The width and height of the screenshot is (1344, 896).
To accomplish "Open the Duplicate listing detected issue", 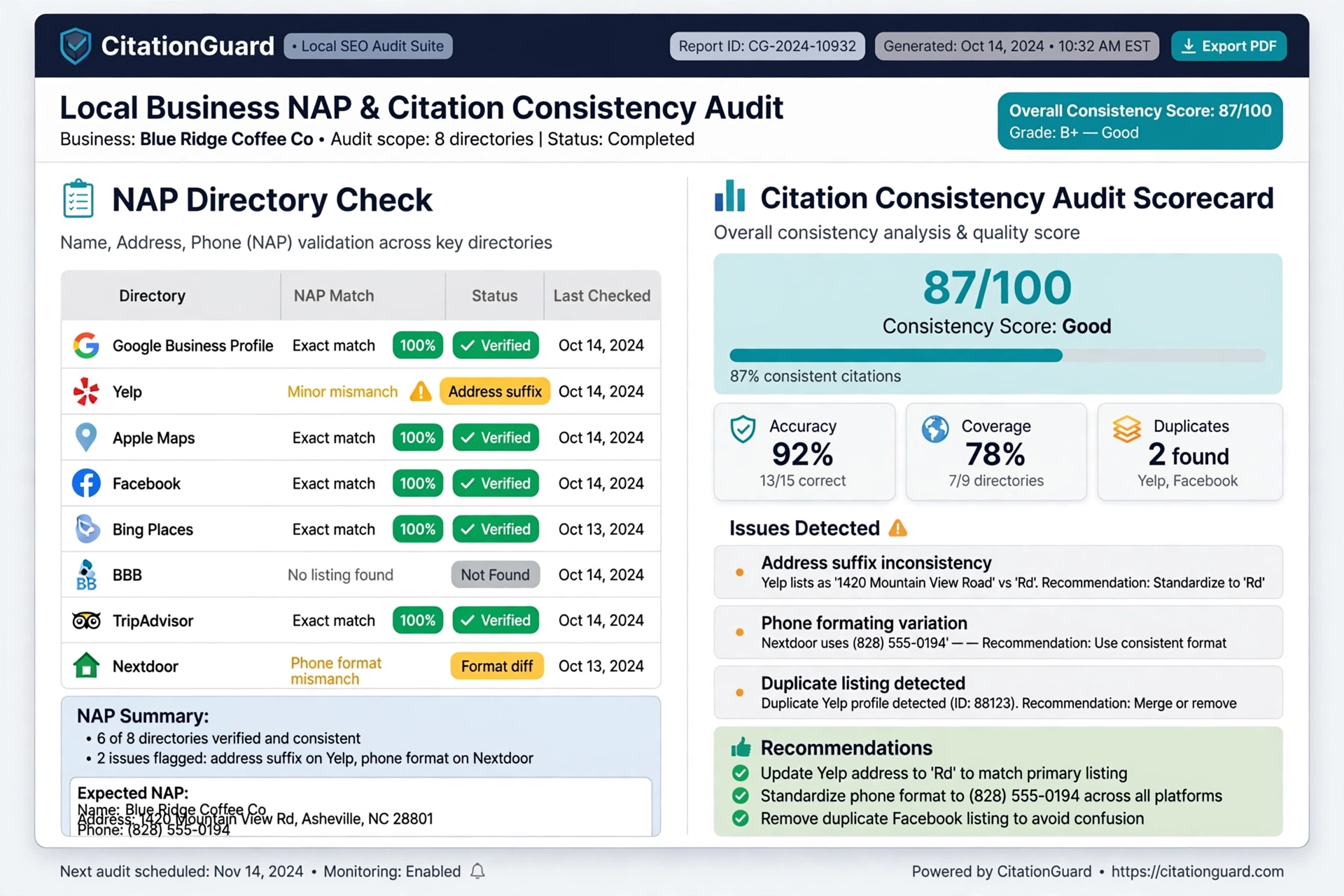I will click(998, 692).
